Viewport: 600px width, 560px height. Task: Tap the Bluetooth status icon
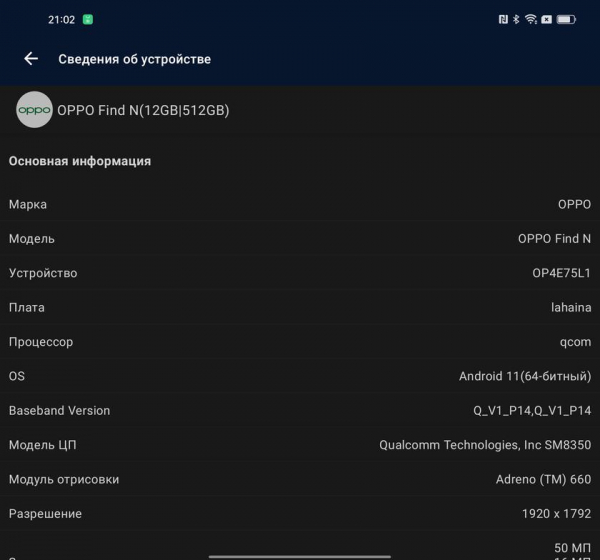pos(516,19)
